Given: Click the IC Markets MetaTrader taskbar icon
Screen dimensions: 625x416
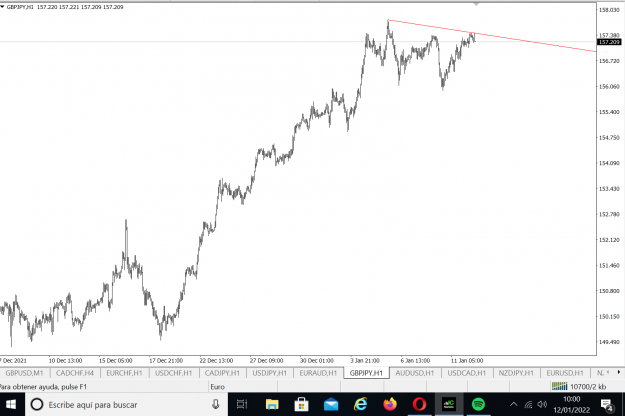Looking at the screenshot, I should coord(449,404).
